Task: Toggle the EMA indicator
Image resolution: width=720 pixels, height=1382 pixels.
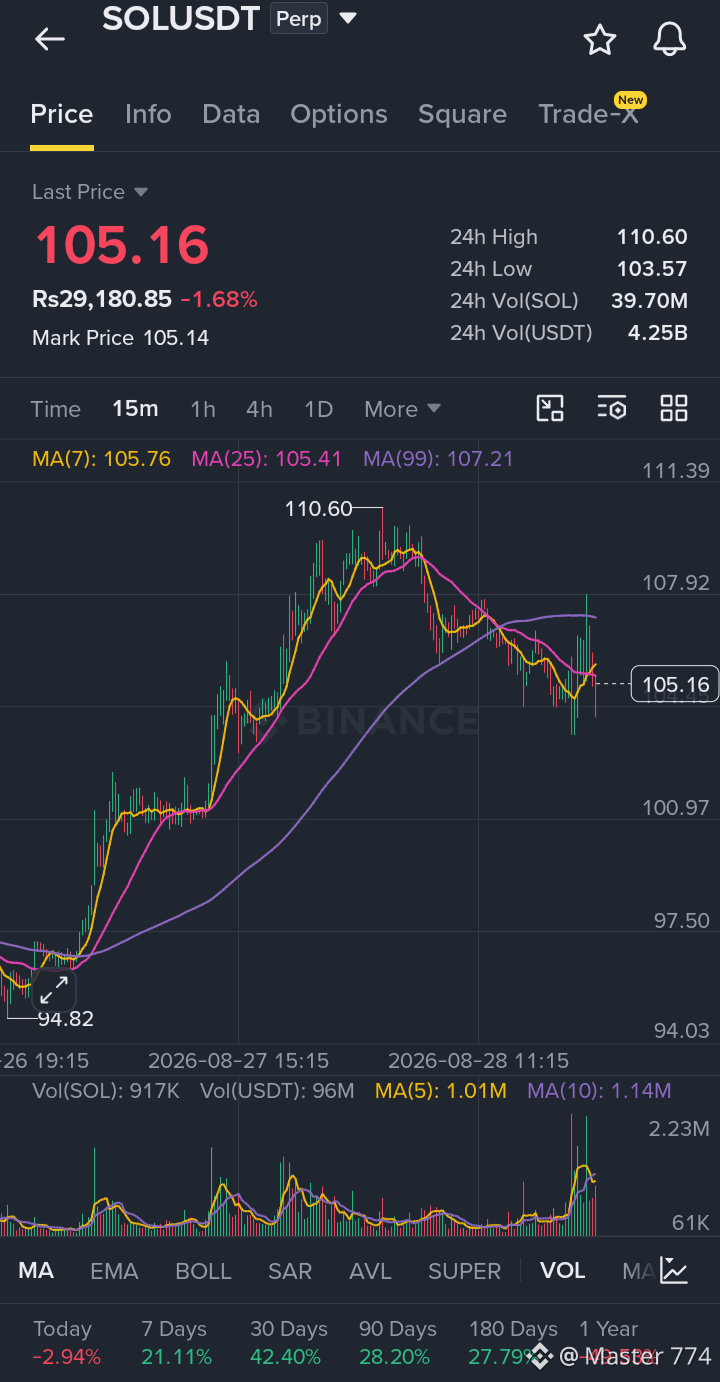Action: tap(114, 1271)
